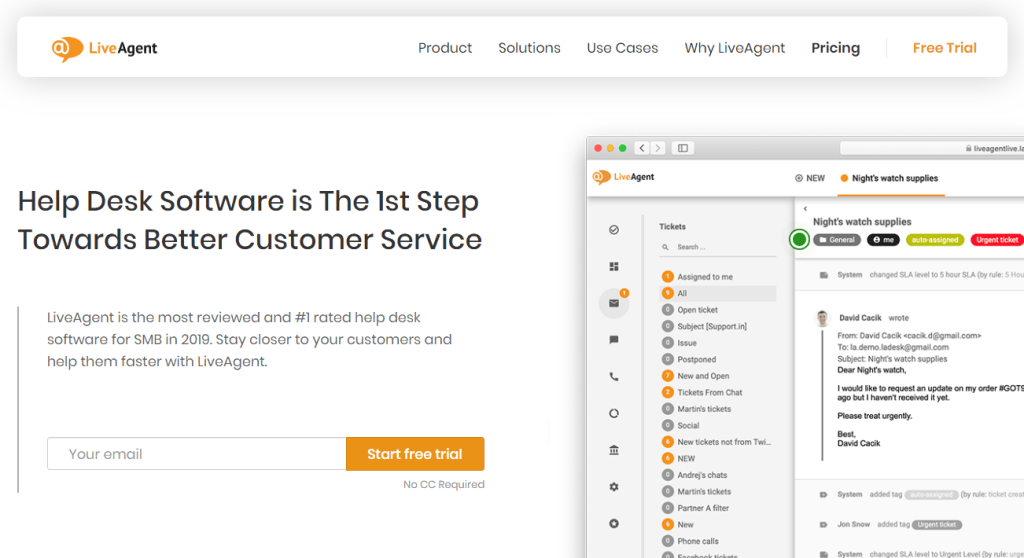Click the checkmark circle sidebar icon
This screenshot has width=1024, height=558.
tap(614, 230)
